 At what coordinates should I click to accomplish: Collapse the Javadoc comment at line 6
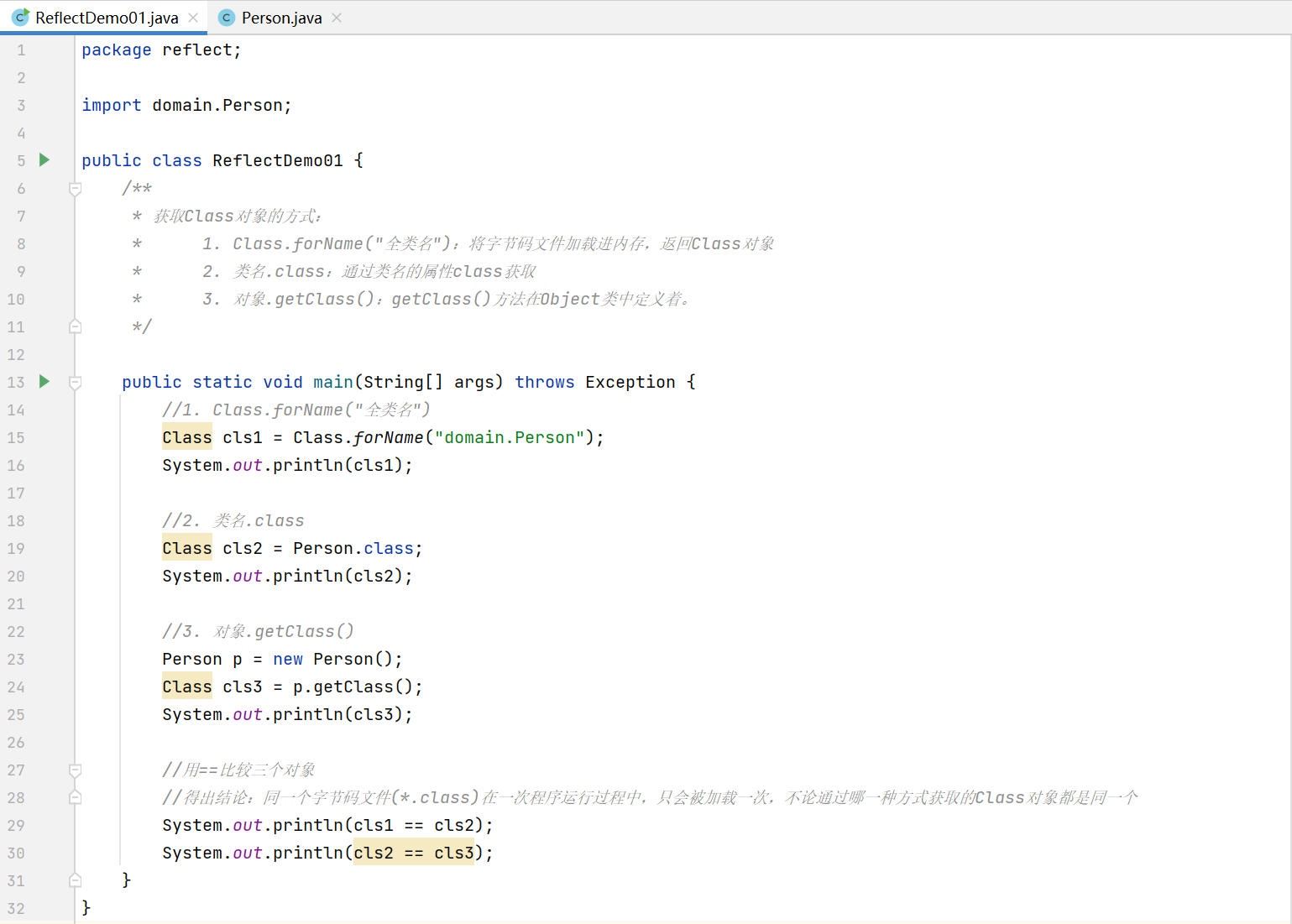click(75, 189)
